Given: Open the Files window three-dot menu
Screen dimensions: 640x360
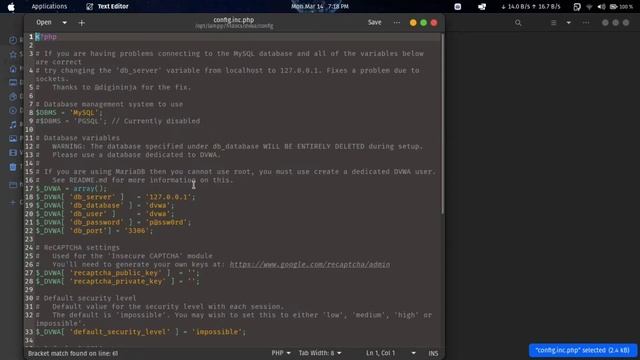Looking at the screenshot, I should tap(586, 23).
